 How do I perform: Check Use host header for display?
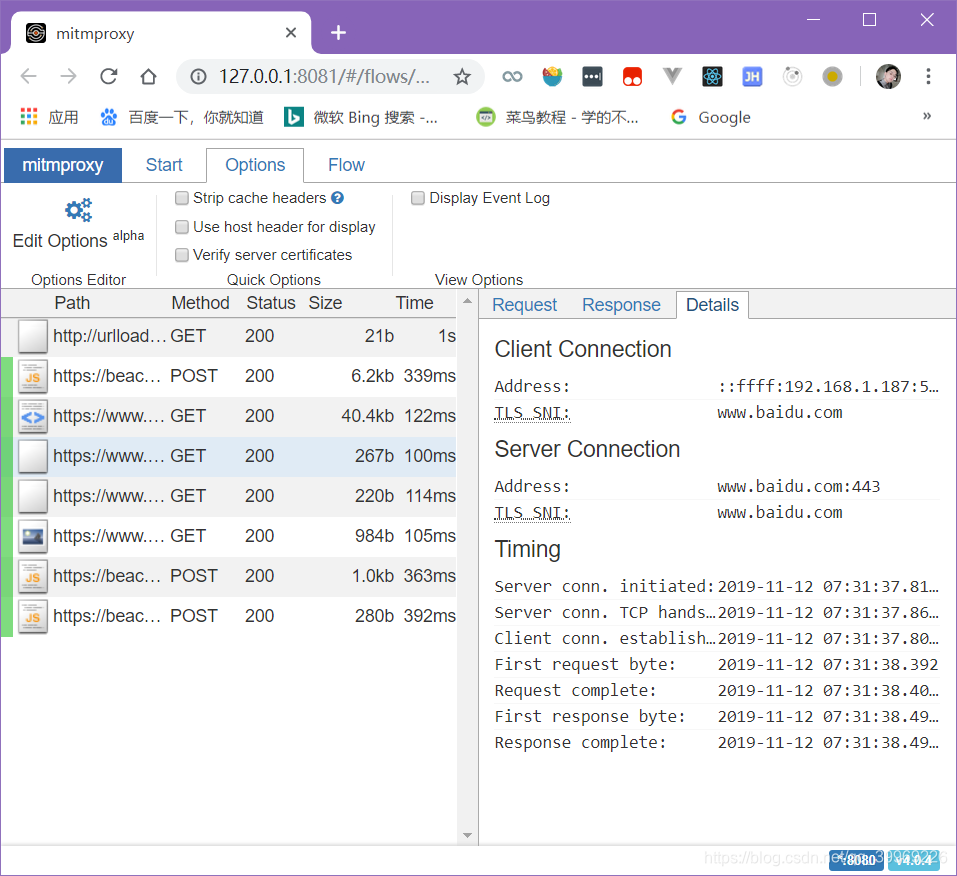point(181,227)
